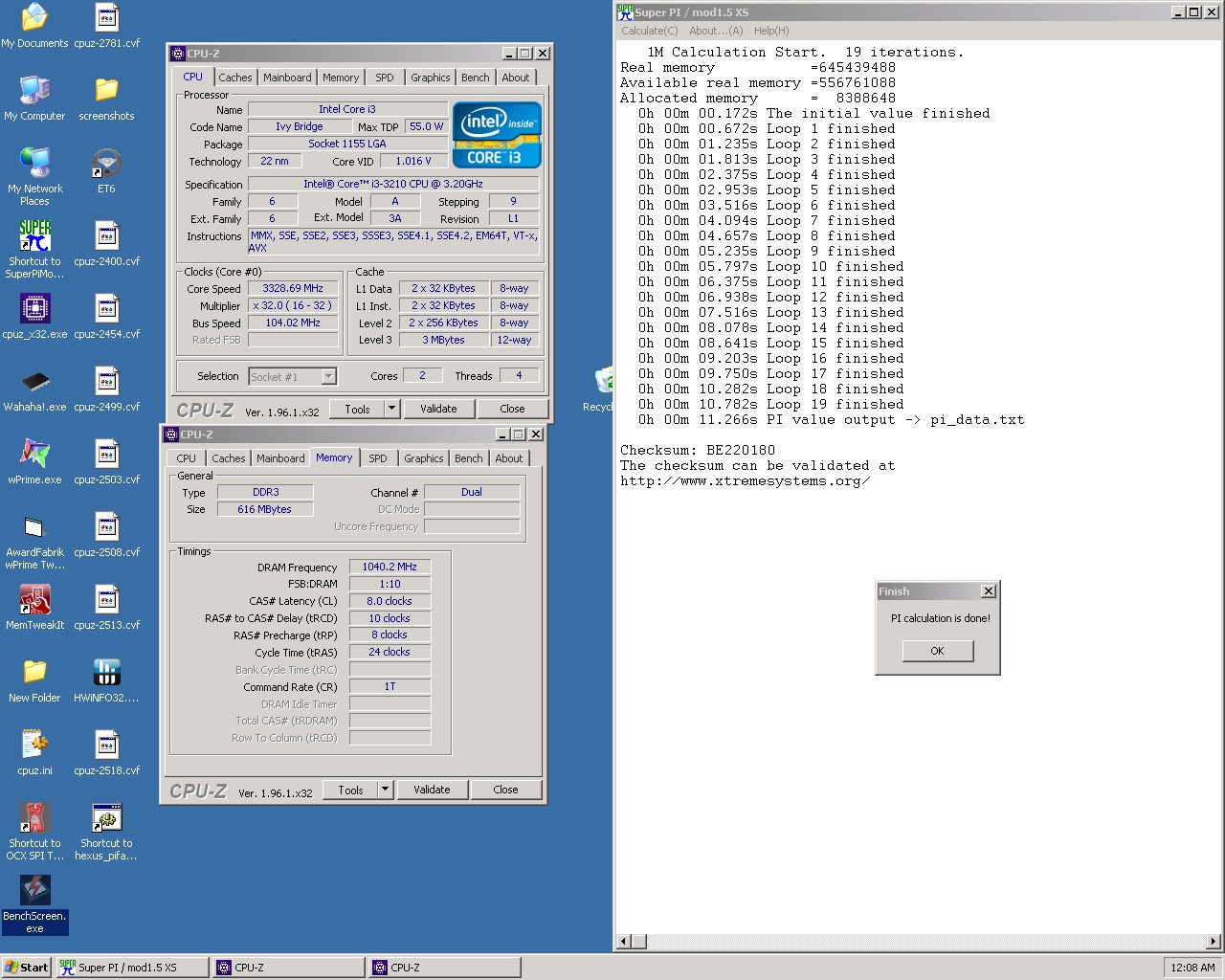
Task: Open cpuz-2454.cvf file icon
Action: [x=106, y=317]
